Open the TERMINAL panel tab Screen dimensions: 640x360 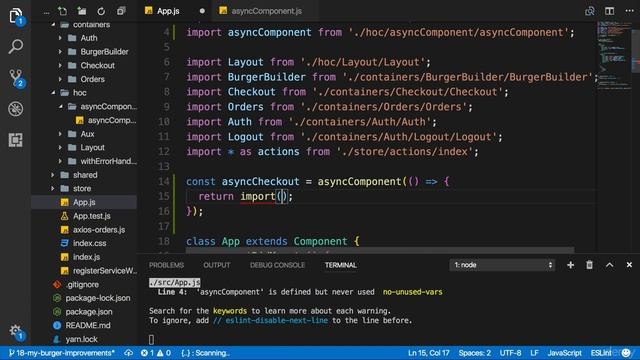tap(340, 265)
